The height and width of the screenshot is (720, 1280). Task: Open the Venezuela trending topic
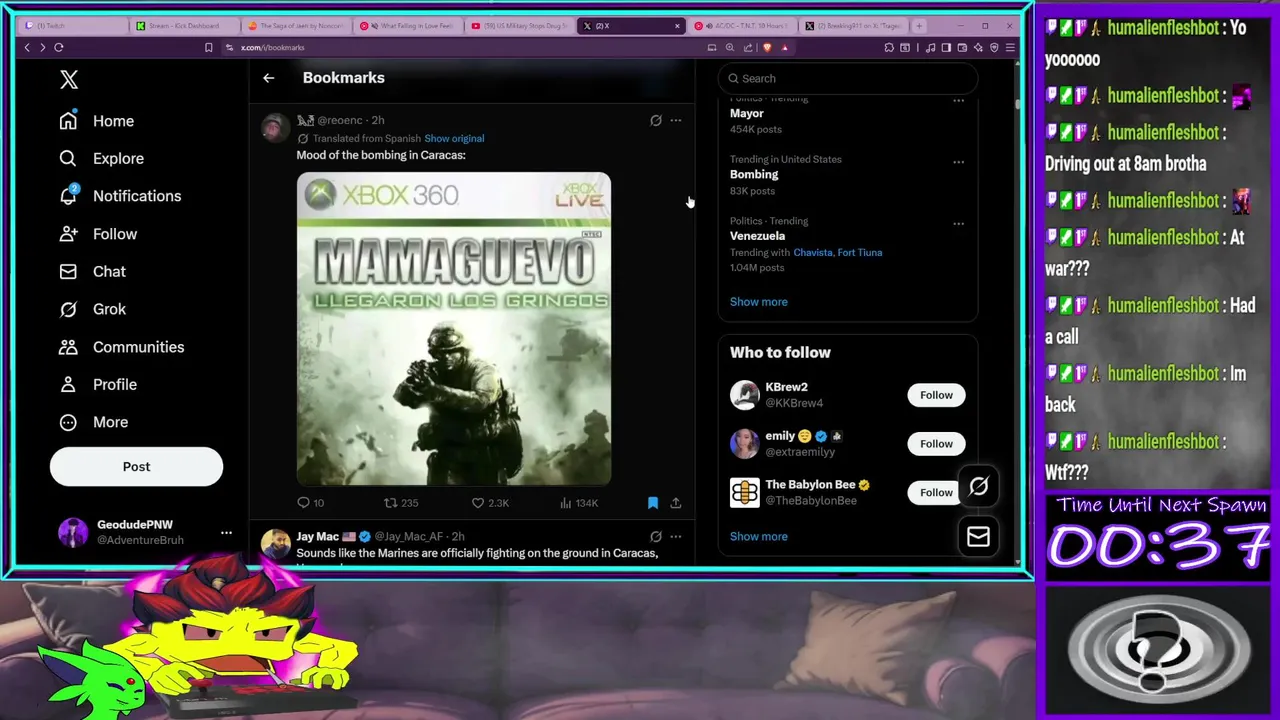coord(757,236)
